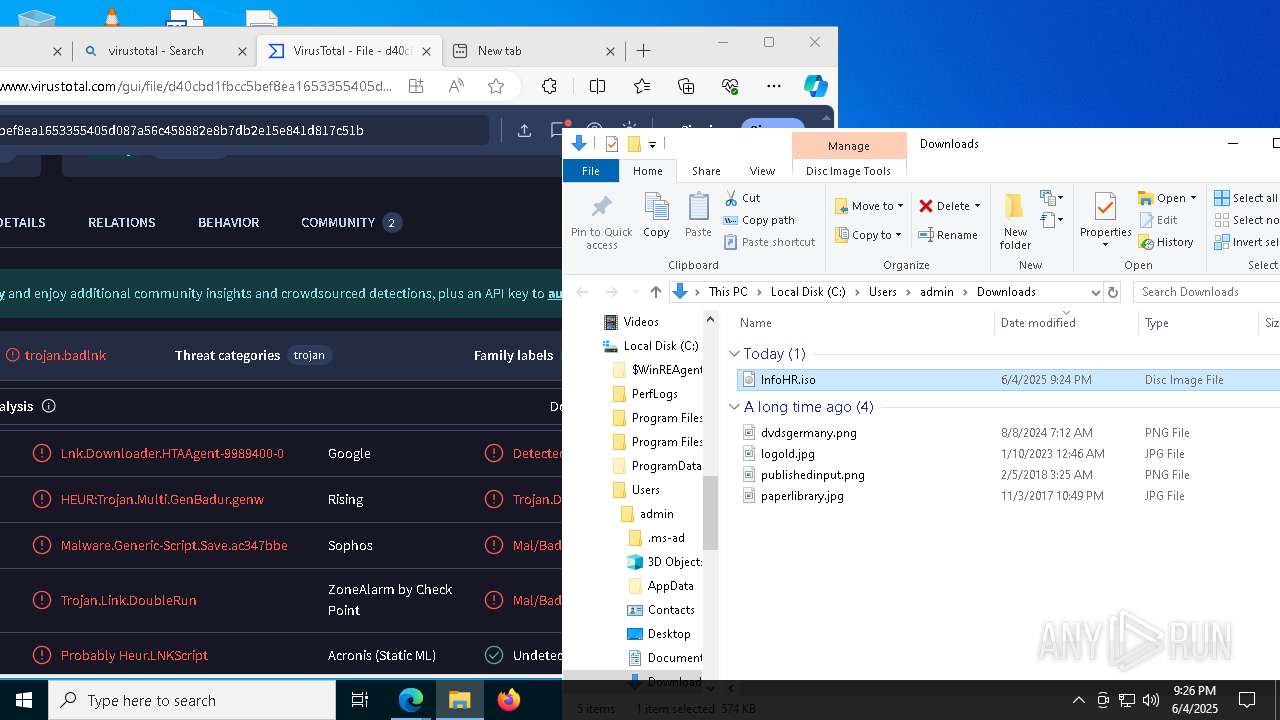Switch to the Share ribbon tab
The image size is (1280, 720).
click(706, 171)
